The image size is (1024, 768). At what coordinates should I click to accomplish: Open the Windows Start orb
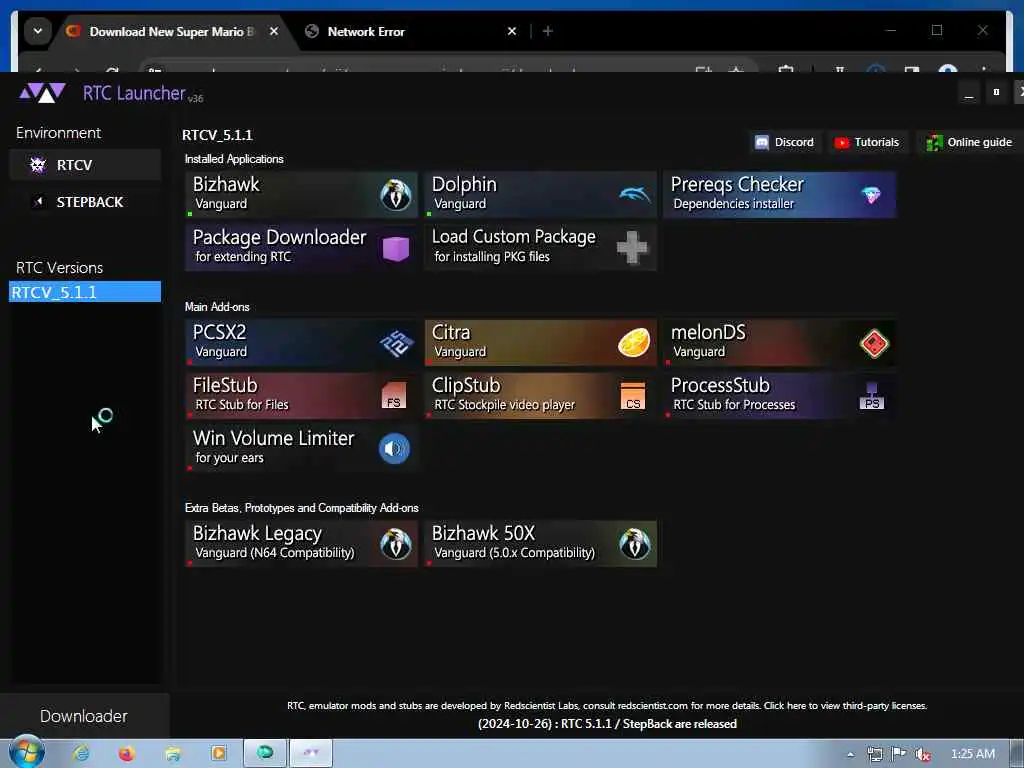(x=27, y=752)
